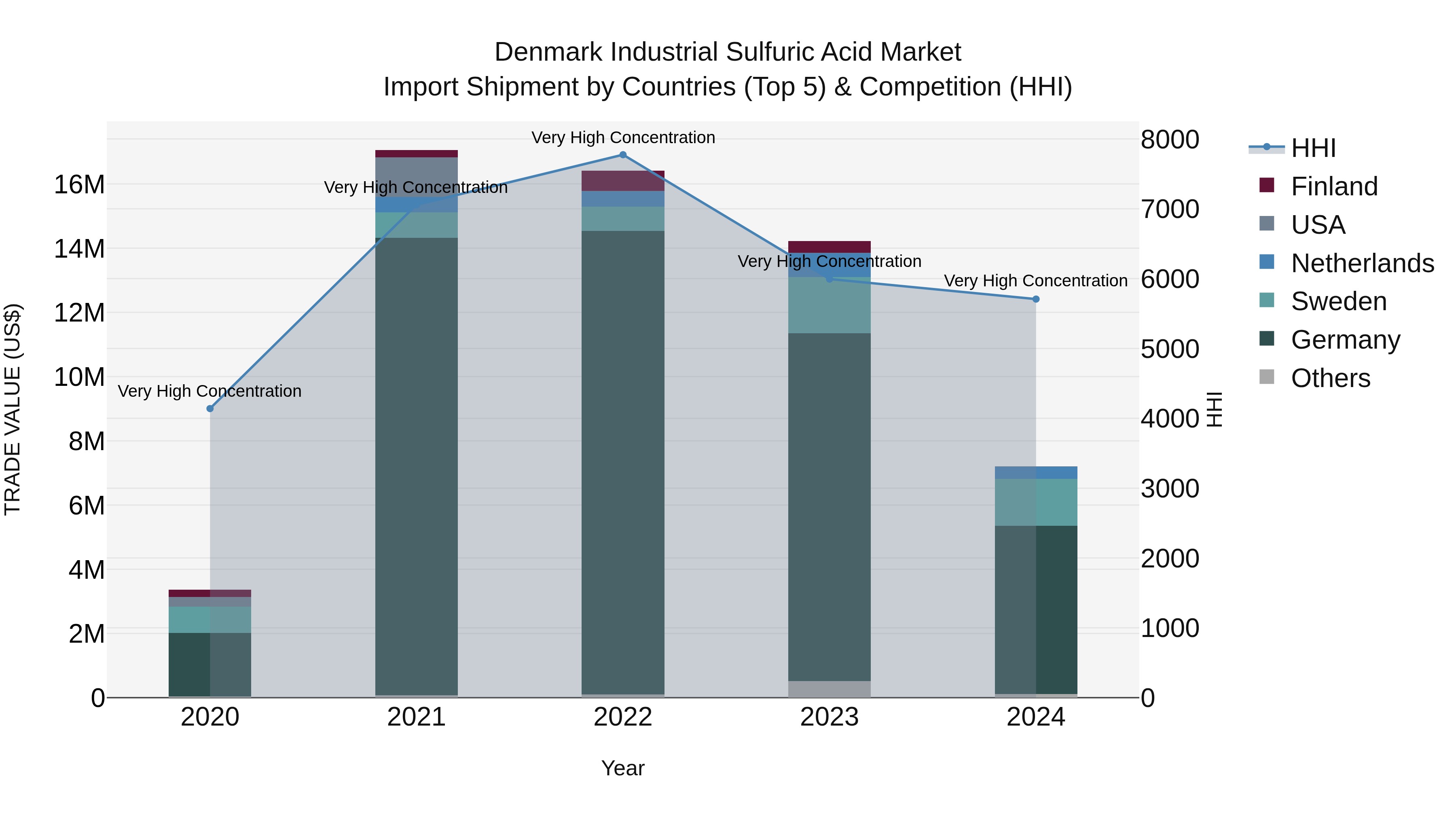Toggle the Others legend entry
Viewport: 1456px width, 819px height.
click(1315, 378)
